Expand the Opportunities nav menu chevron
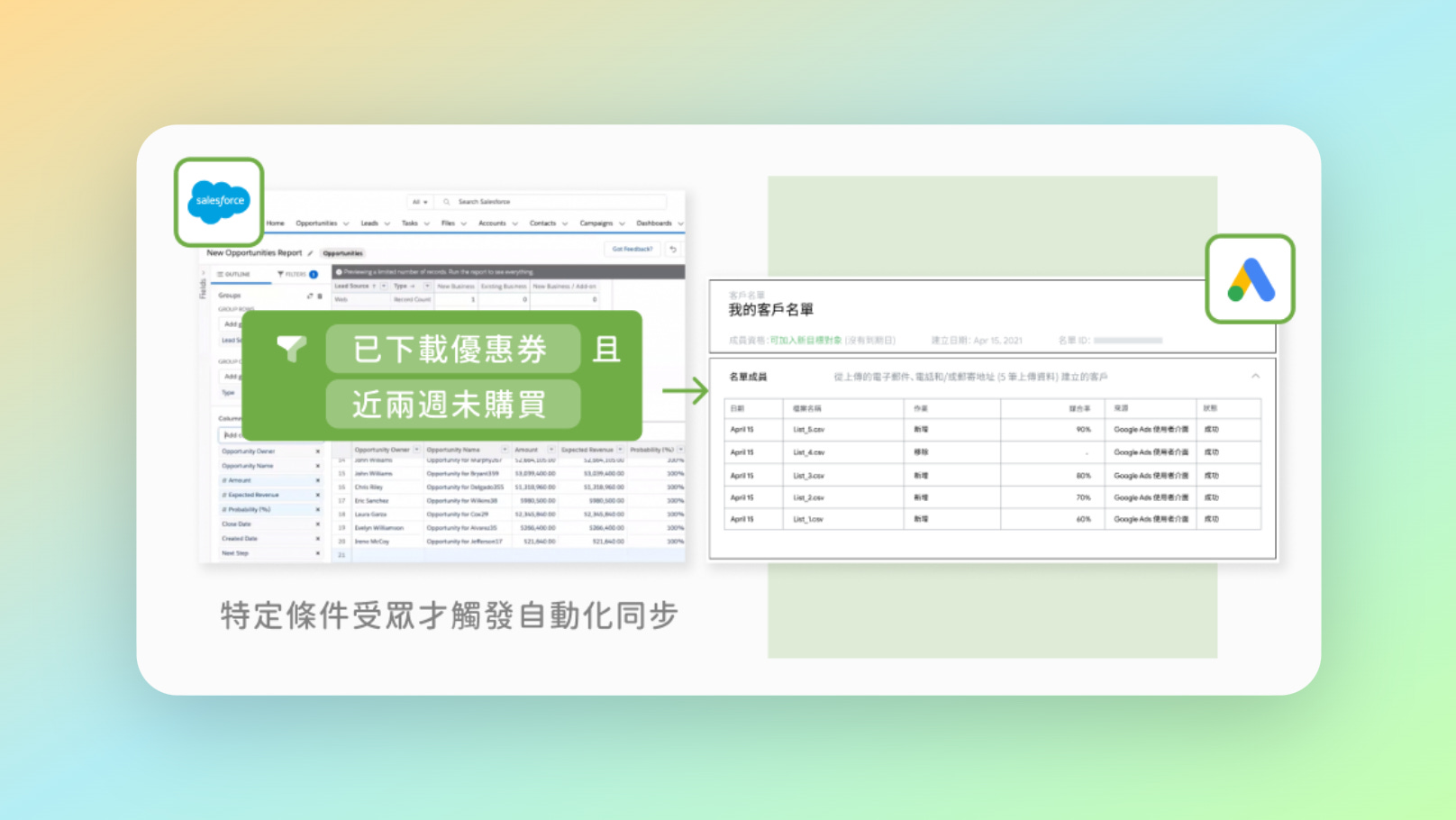Viewport: 1456px width, 820px height. pos(346,223)
